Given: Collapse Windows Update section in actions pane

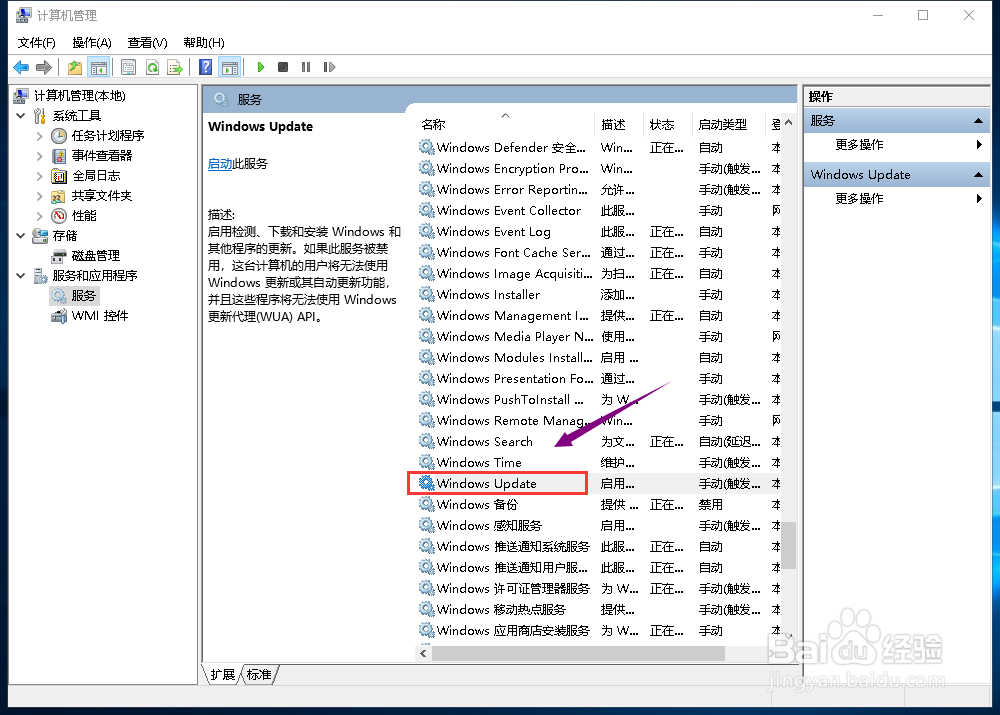Looking at the screenshot, I should pos(978,175).
